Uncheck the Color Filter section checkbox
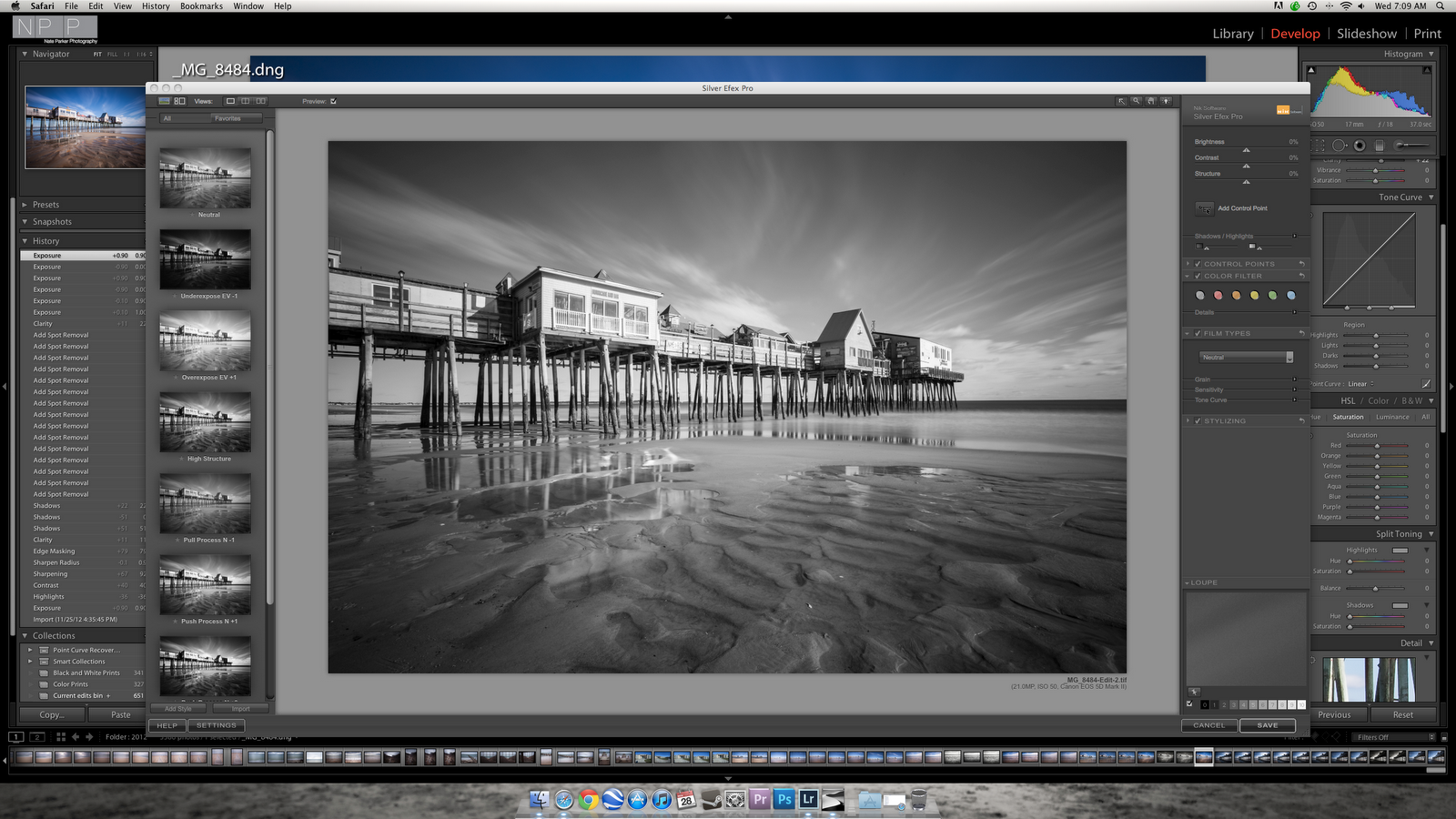 [x=1198, y=276]
